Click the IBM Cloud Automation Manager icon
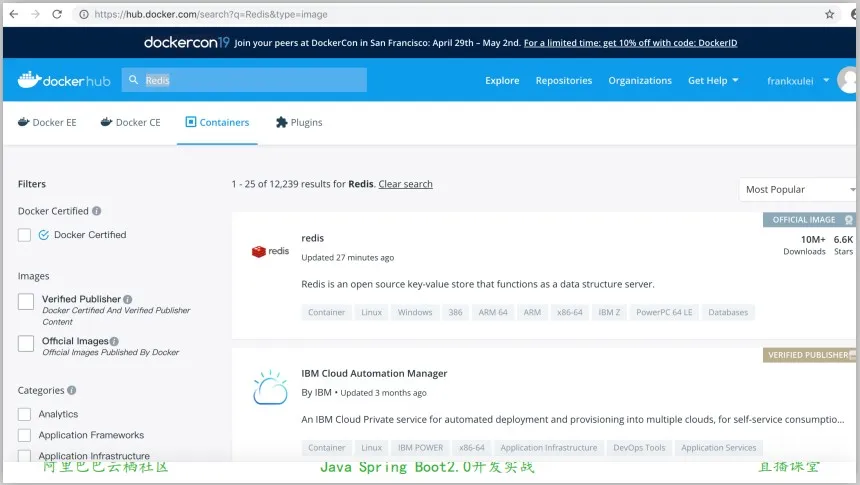Viewport: 860px width, 485px height. coord(270,387)
